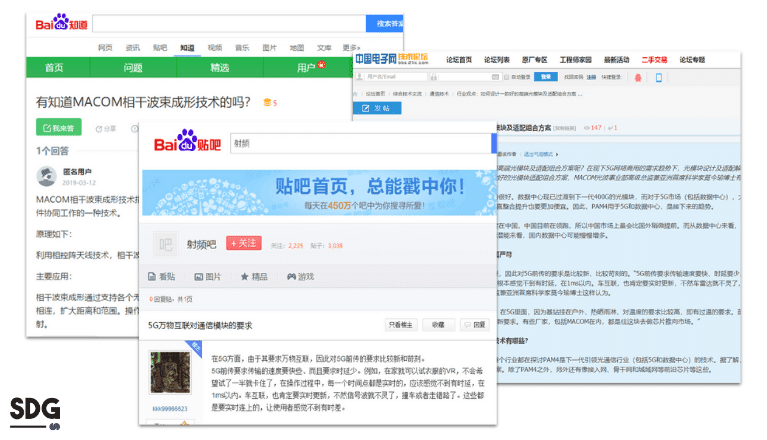767x440 pixels.
Task: Open 论坛首页 in the forum navigation
Action: [x=459, y=60]
